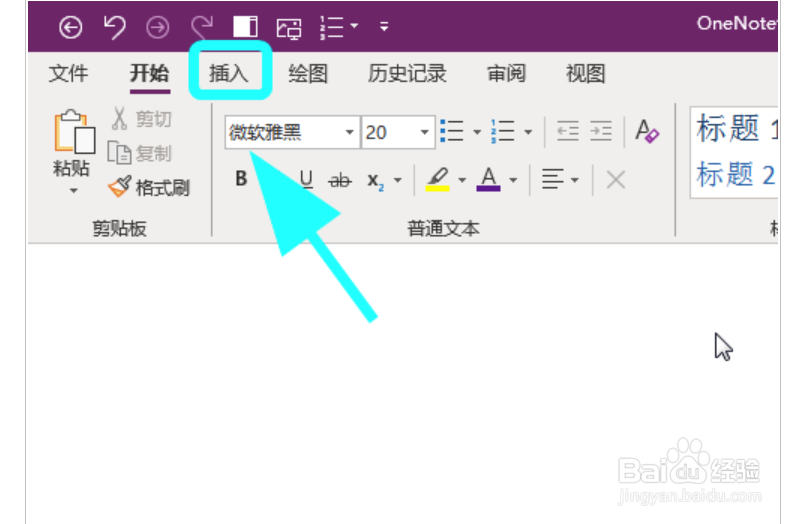Open the 视图 tab
806x524 pixels.
(585, 74)
